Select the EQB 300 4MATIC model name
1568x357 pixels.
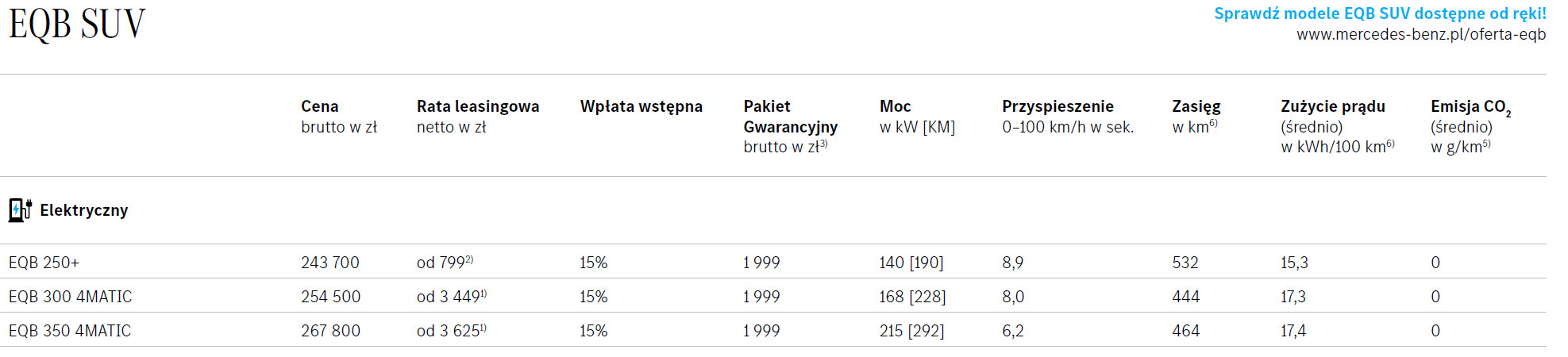[71, 297]
